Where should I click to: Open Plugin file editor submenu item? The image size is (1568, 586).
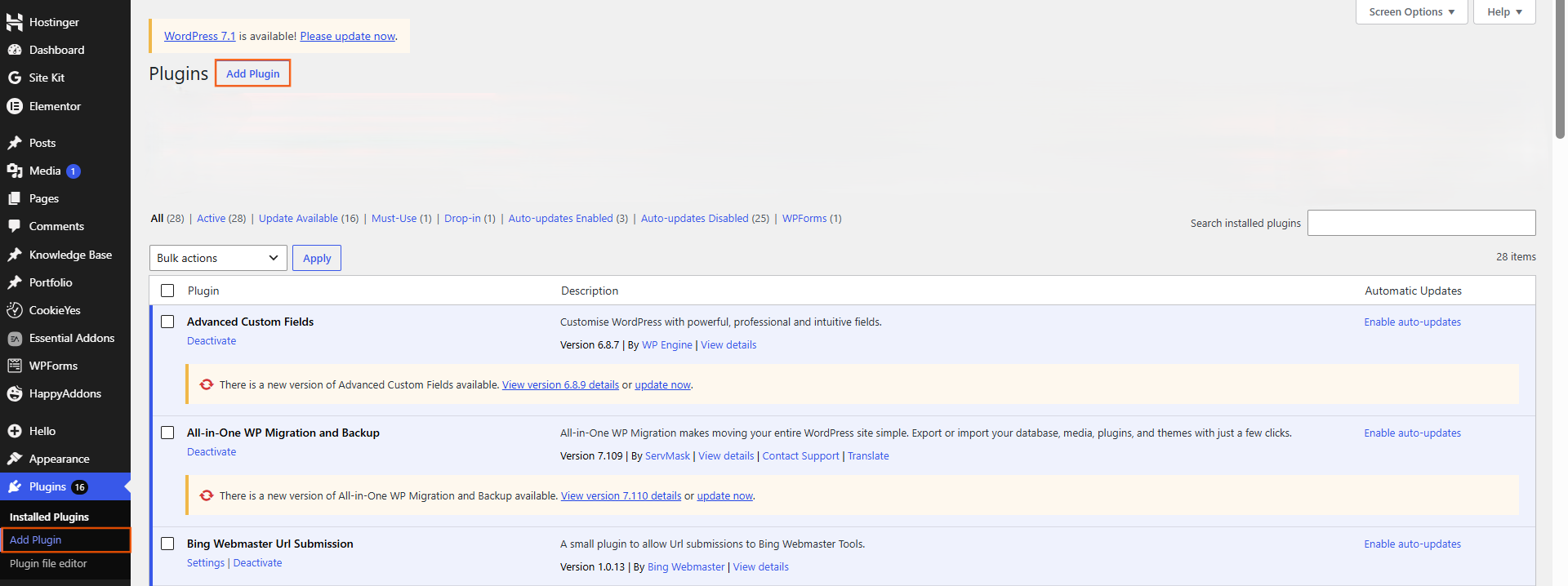click(48, 563)
